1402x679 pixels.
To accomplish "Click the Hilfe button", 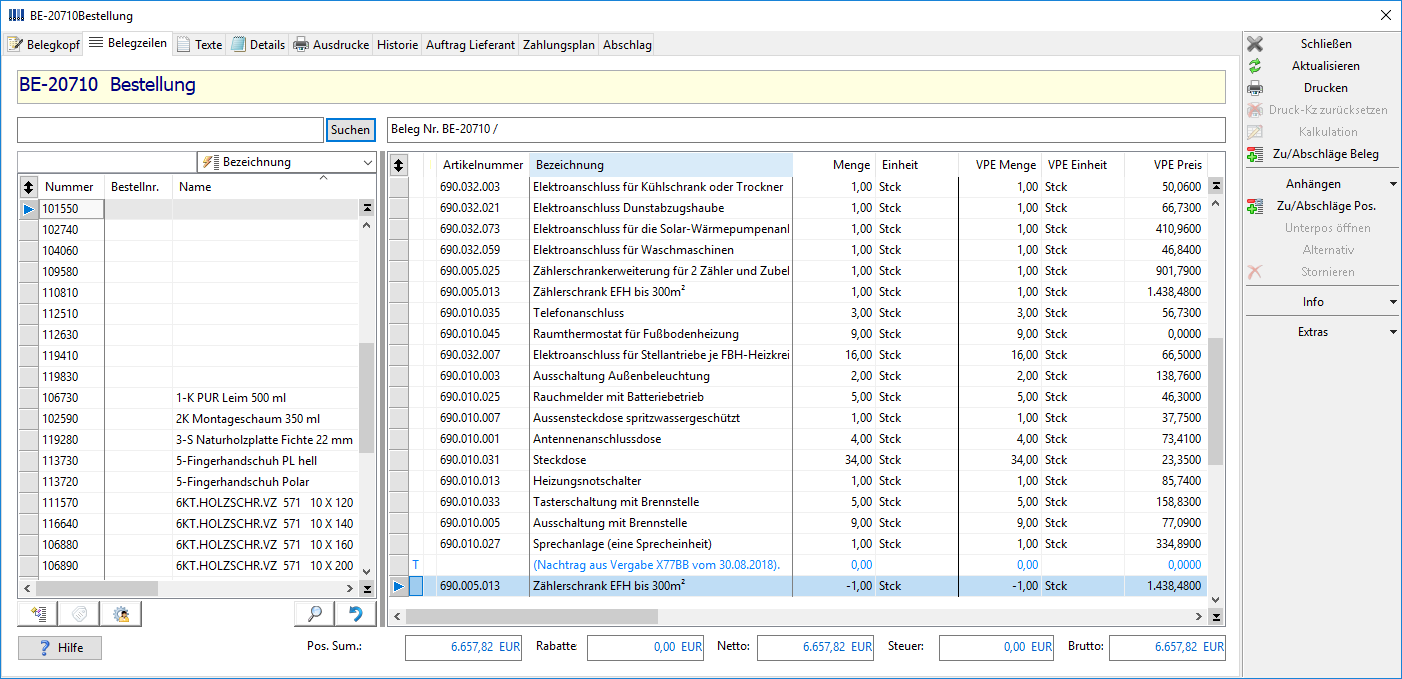I will coord(60,648).
